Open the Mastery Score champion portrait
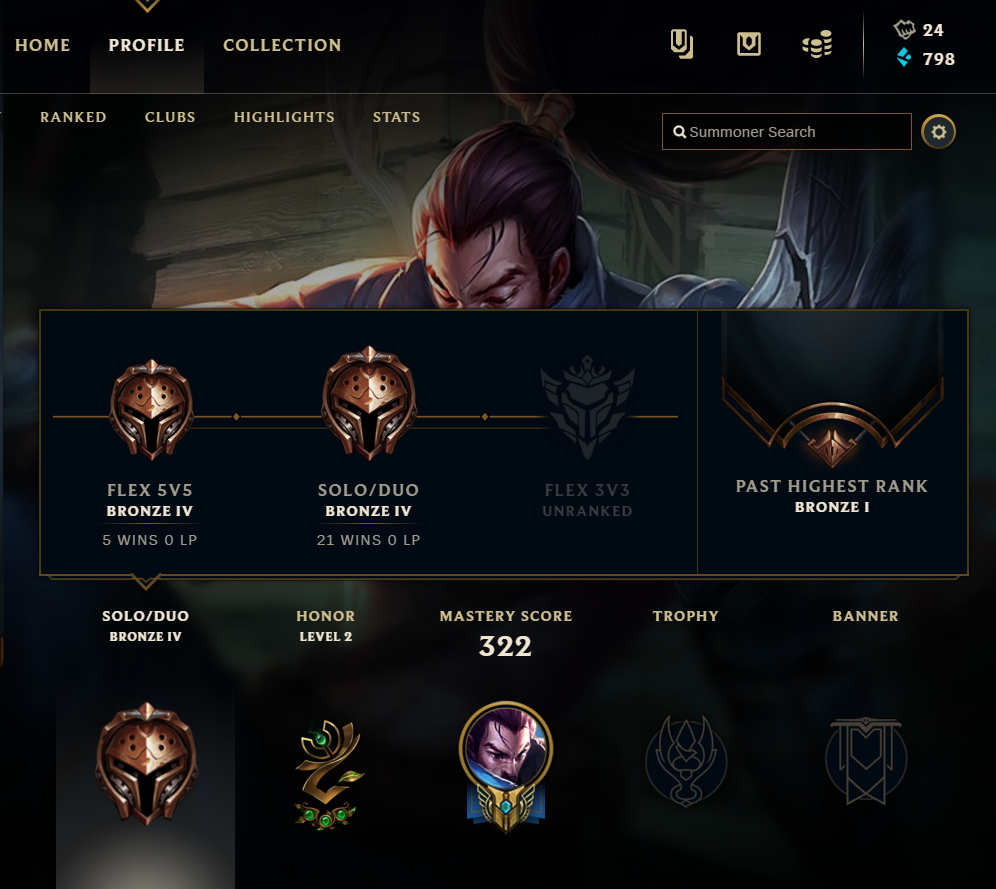 (x=506, y=766)
